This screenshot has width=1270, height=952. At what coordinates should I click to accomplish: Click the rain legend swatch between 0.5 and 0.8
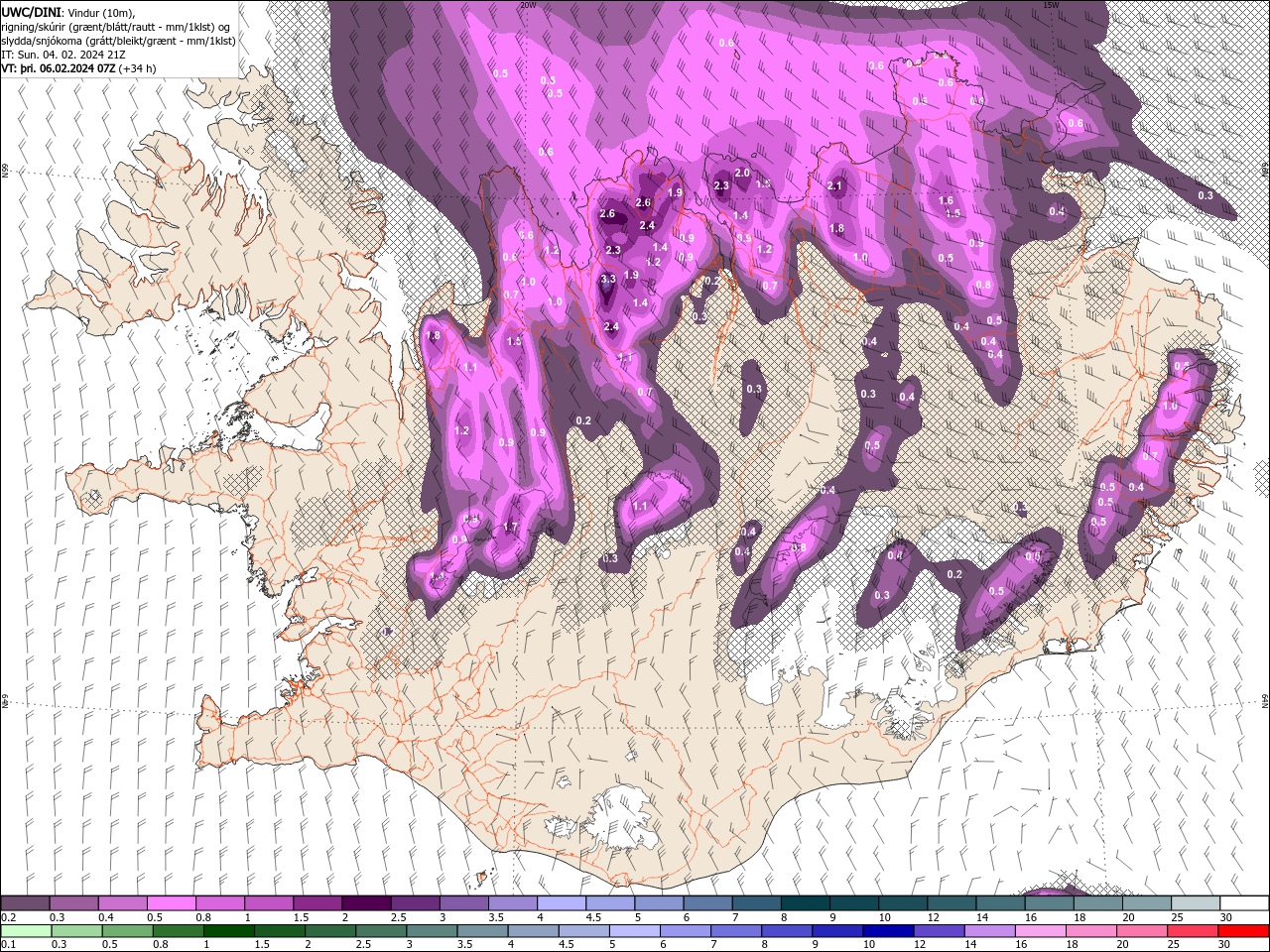coord(126,931)
